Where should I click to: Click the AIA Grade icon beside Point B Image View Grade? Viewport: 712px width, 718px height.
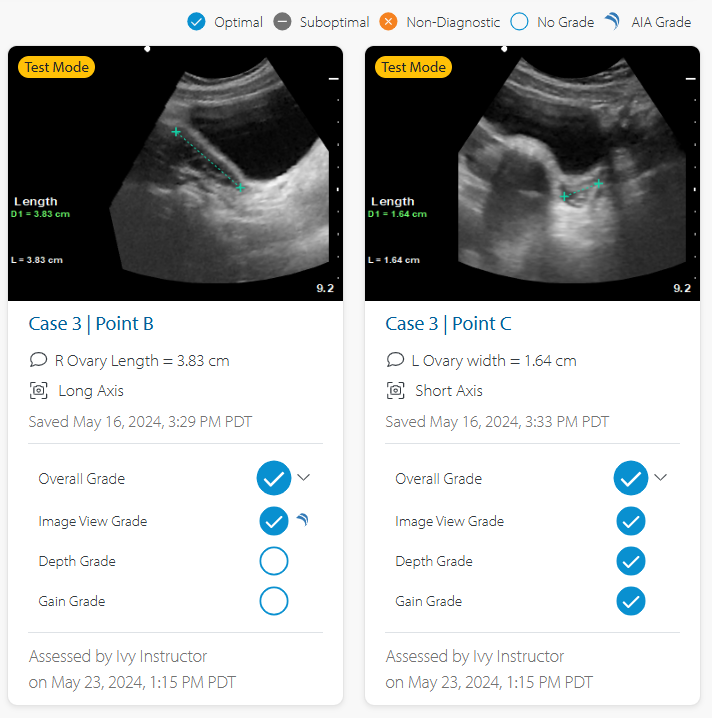click(302, 519)
